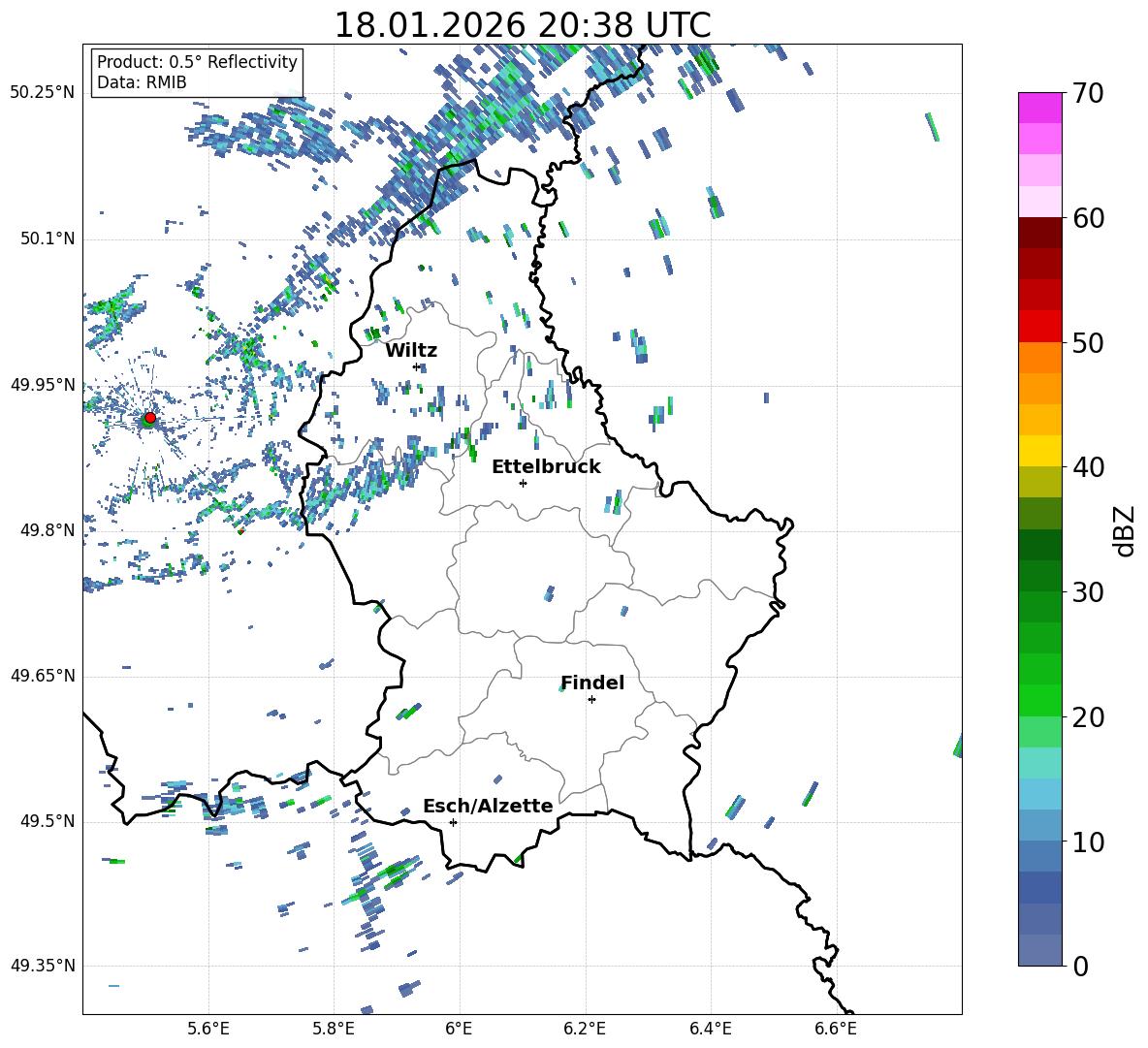Click the Ettelbruck station cross marker
Screen dimensions: 1148x1048
(x=523, y=483)
